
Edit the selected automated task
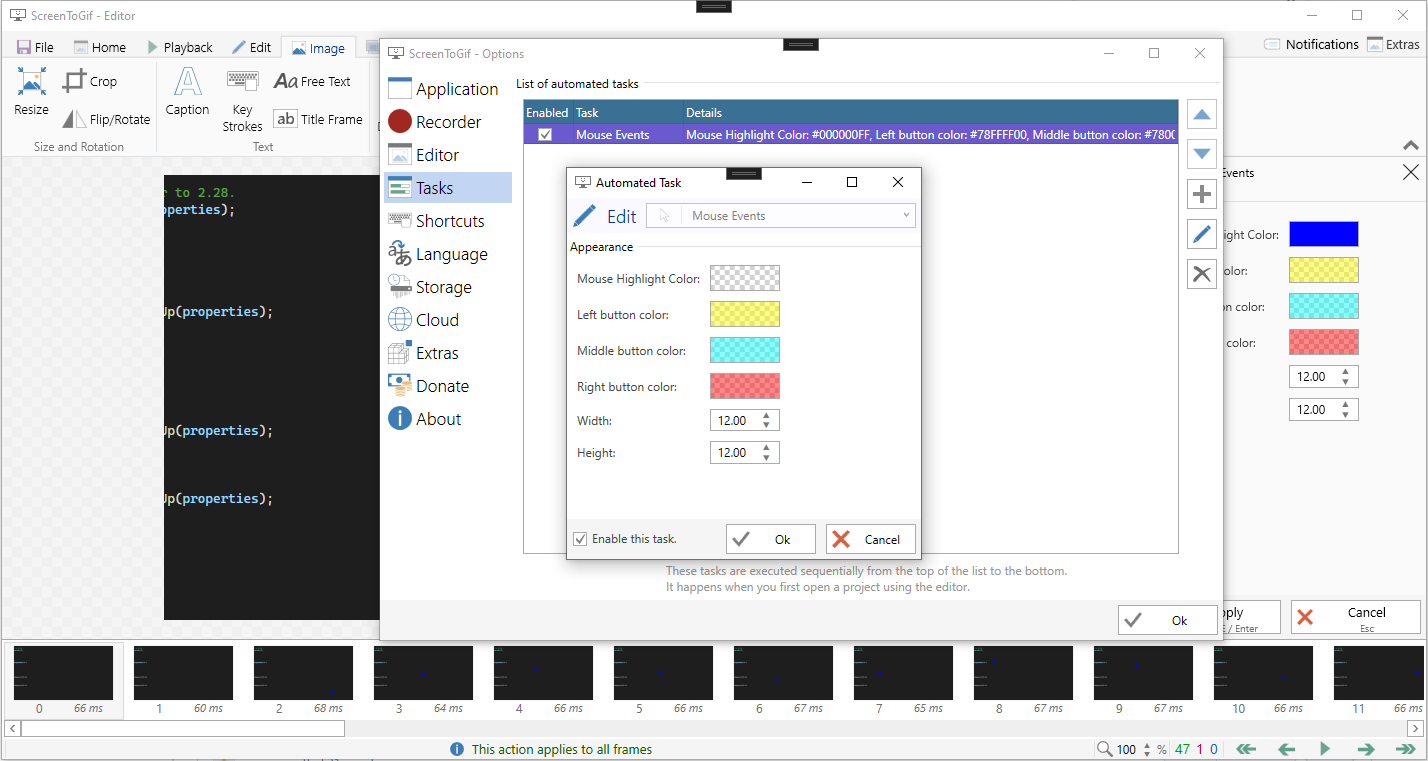(x=1202, y=234)
